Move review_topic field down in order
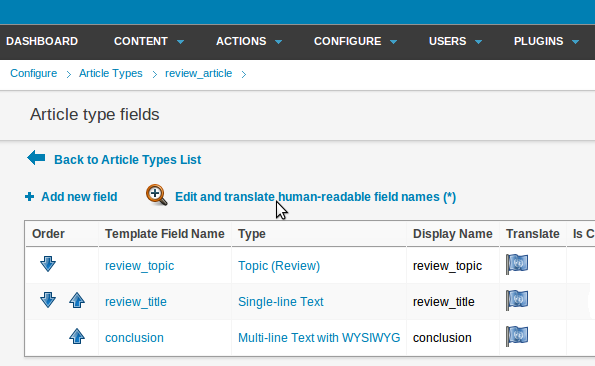The width and height of the screenshot is (595, 366). (x=48, y=264)
